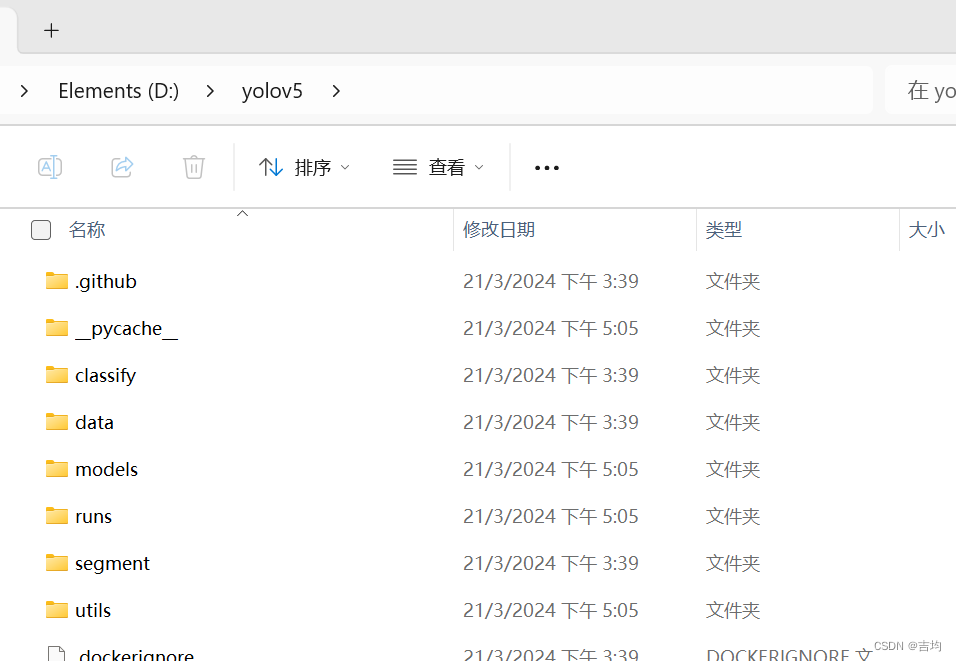
Task: Sort by the 名称 column header
Action: [x=87, y=230]
